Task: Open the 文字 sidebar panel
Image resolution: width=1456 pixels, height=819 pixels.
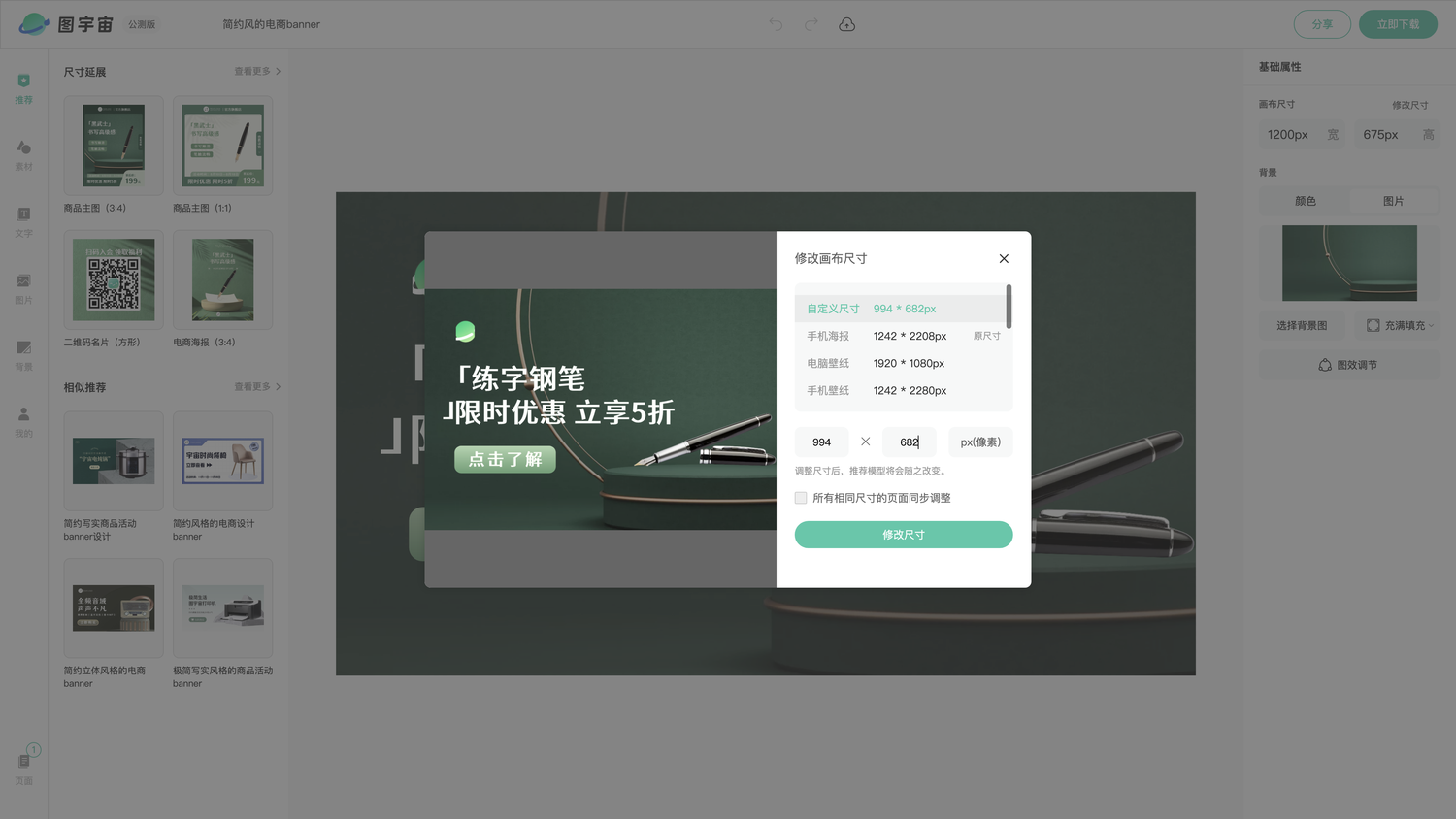Action: pos(23,222)
